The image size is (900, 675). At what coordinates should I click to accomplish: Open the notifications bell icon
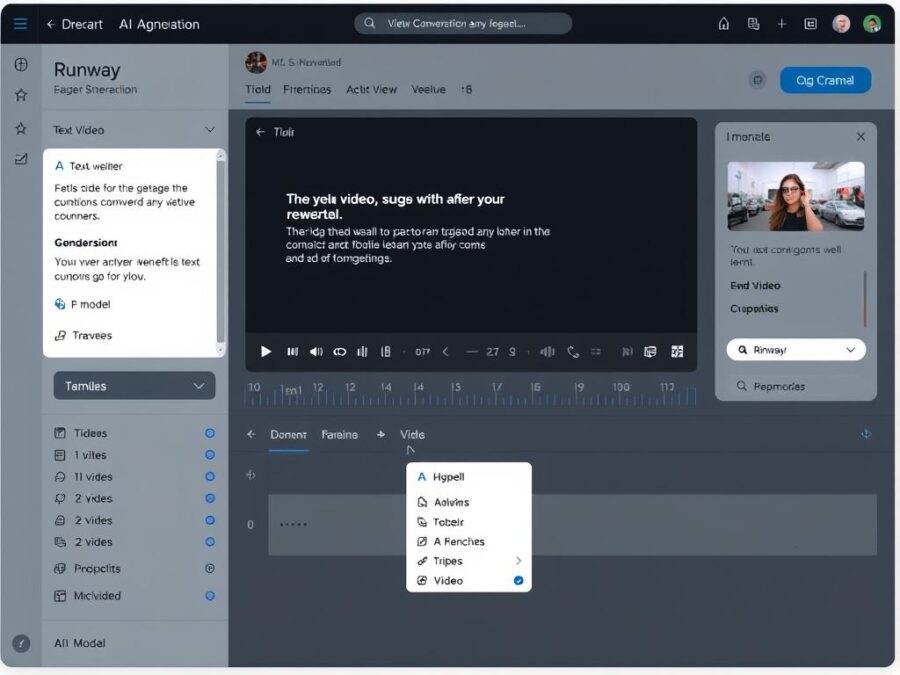tap(724, 22)
